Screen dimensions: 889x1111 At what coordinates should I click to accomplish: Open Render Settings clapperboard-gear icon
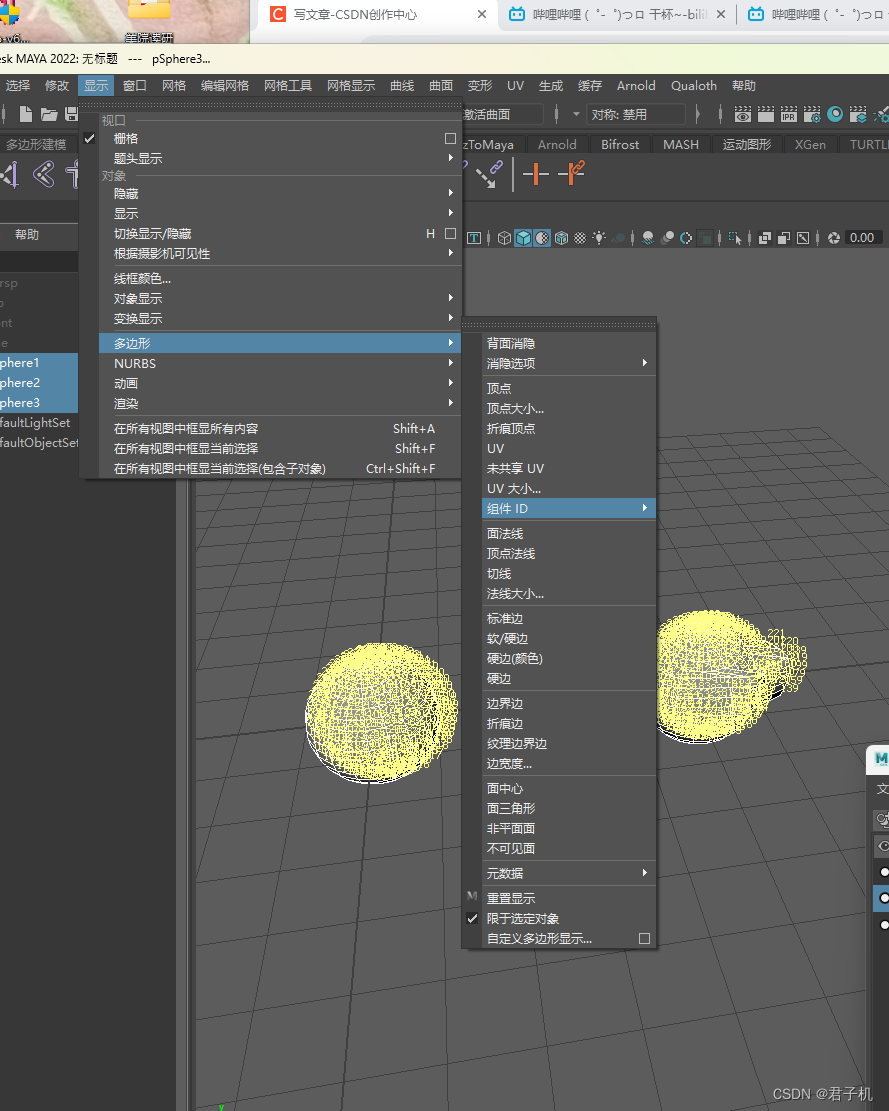(812, 114)
